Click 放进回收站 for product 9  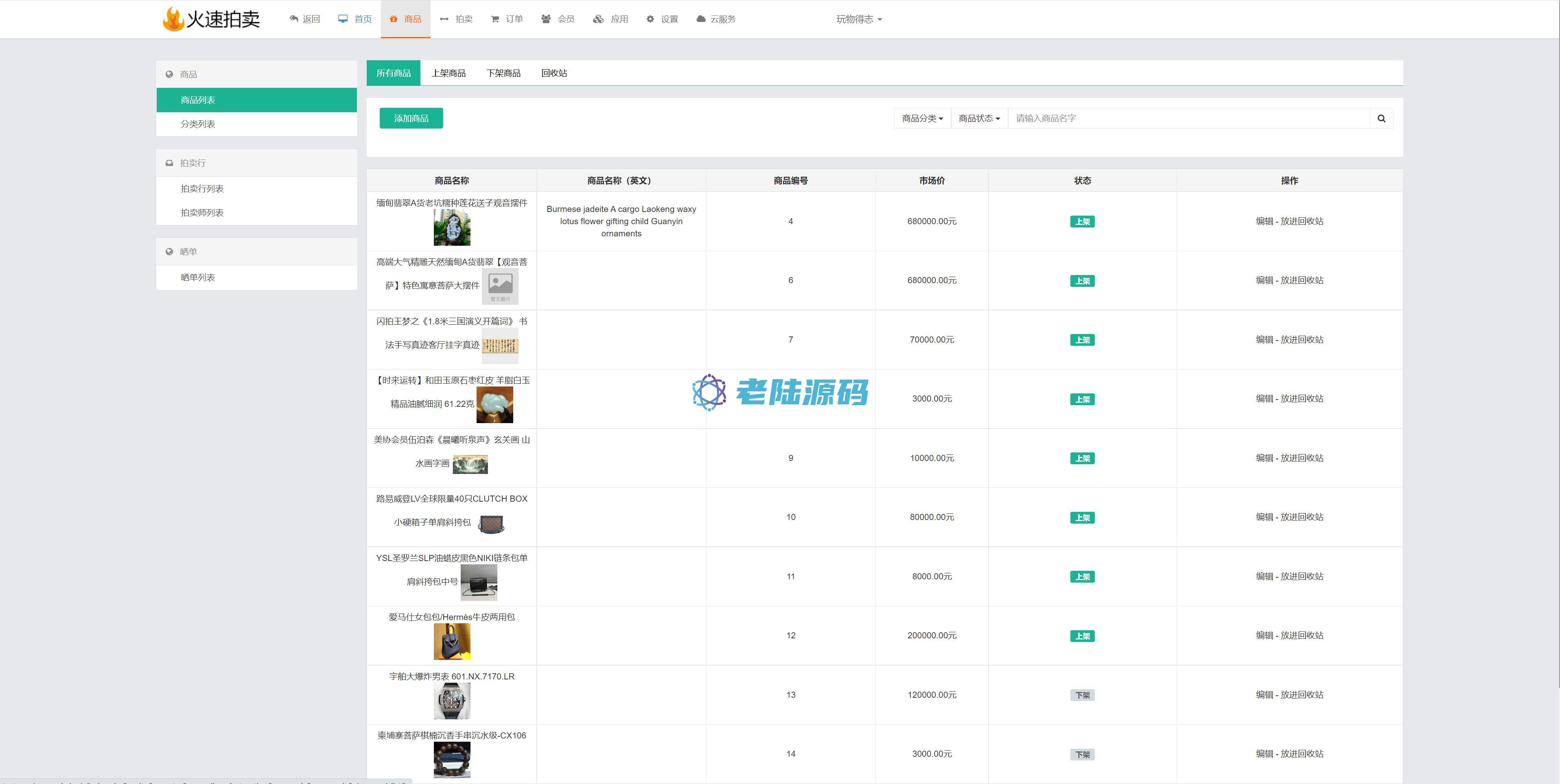coord(1302,458)
